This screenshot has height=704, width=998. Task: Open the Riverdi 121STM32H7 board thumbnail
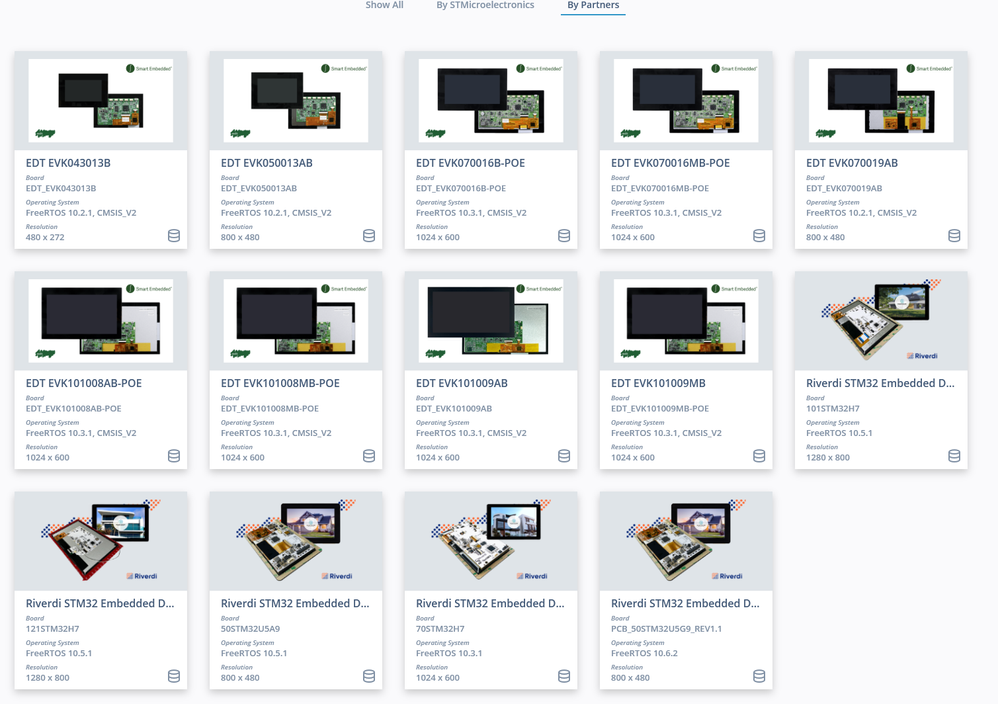click(101, 540)
